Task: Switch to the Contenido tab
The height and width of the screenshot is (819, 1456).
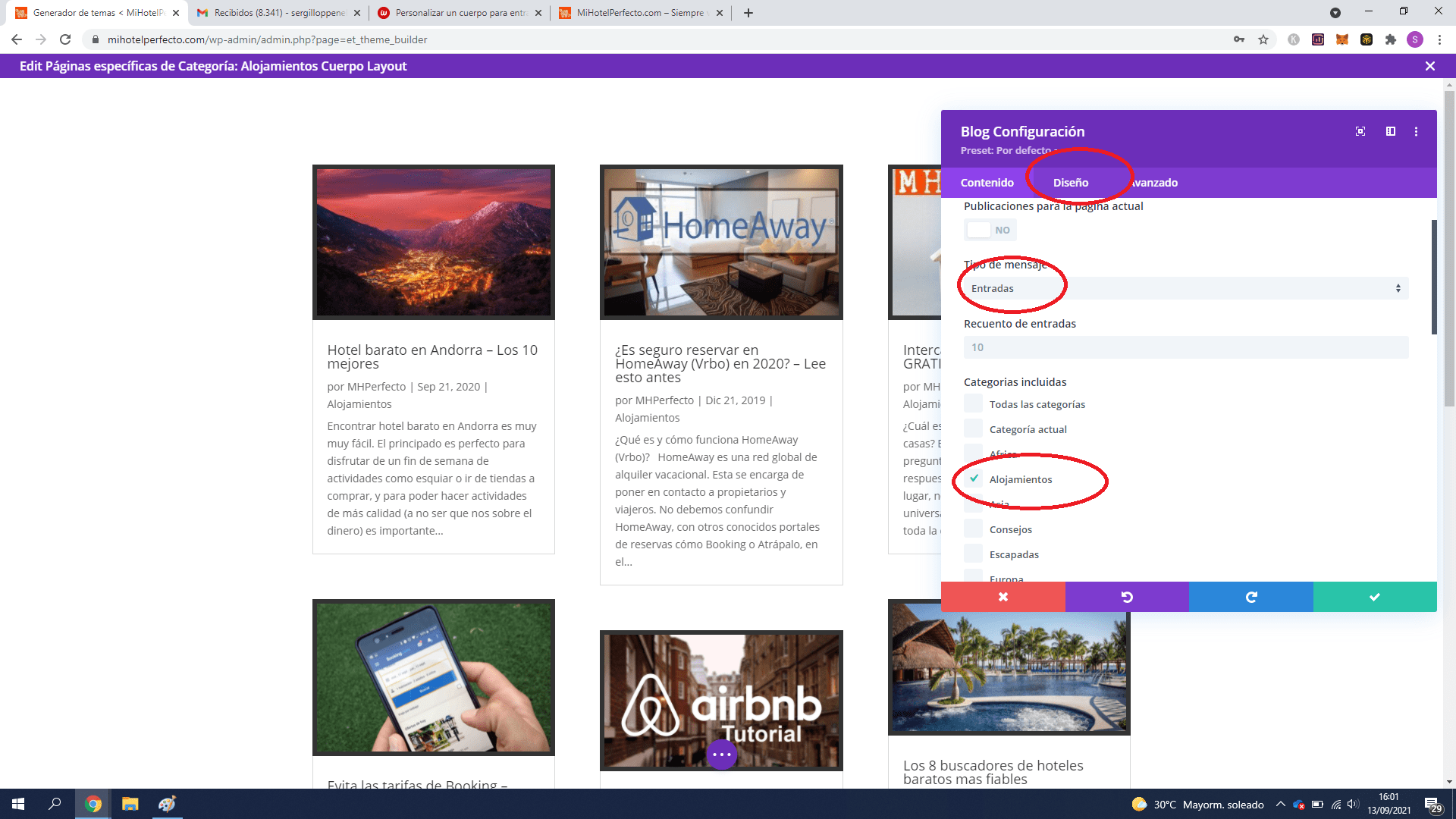Action: coord(987,182)
